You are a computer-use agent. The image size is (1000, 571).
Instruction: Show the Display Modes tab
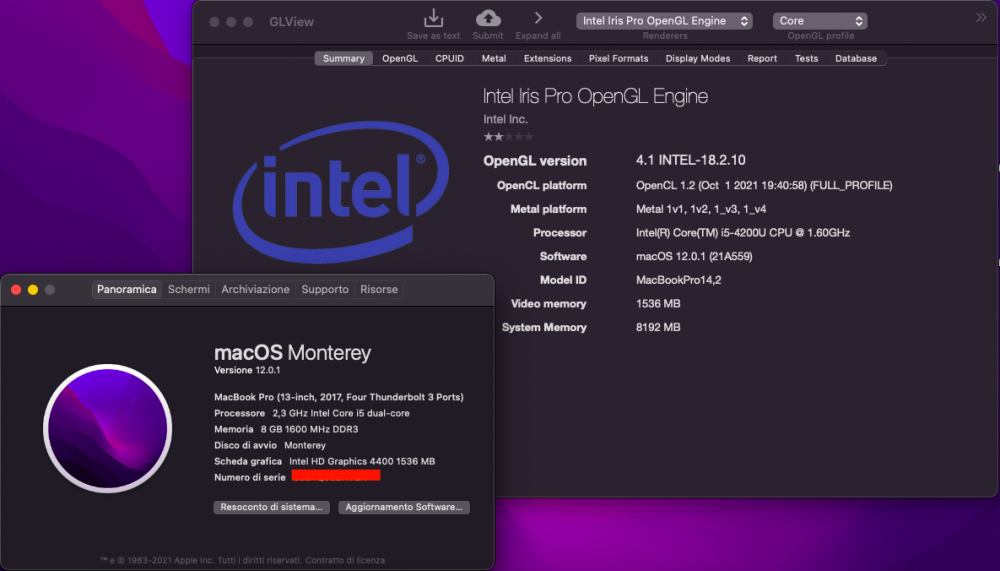[x=698, y=58]
